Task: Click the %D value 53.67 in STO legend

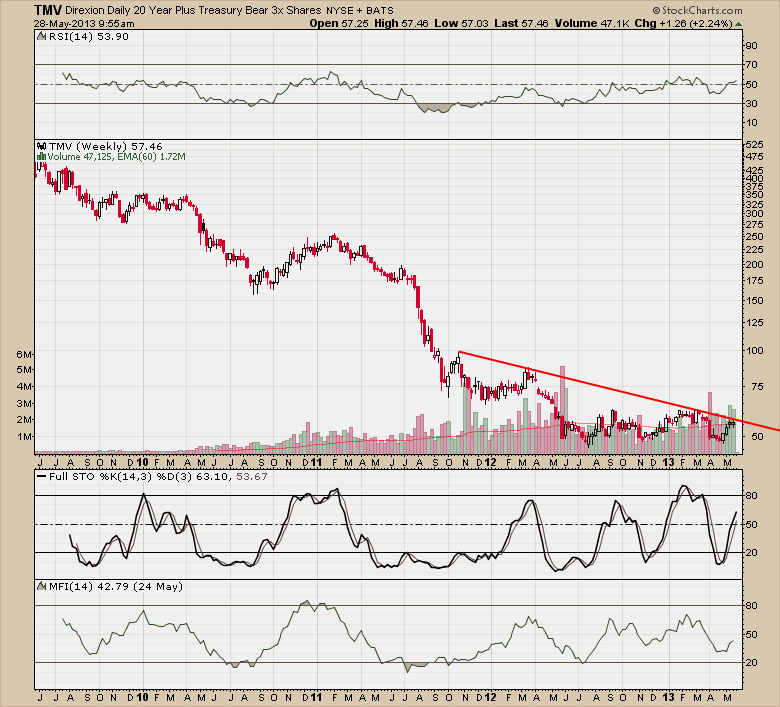Action: click(x=251, y=477)
